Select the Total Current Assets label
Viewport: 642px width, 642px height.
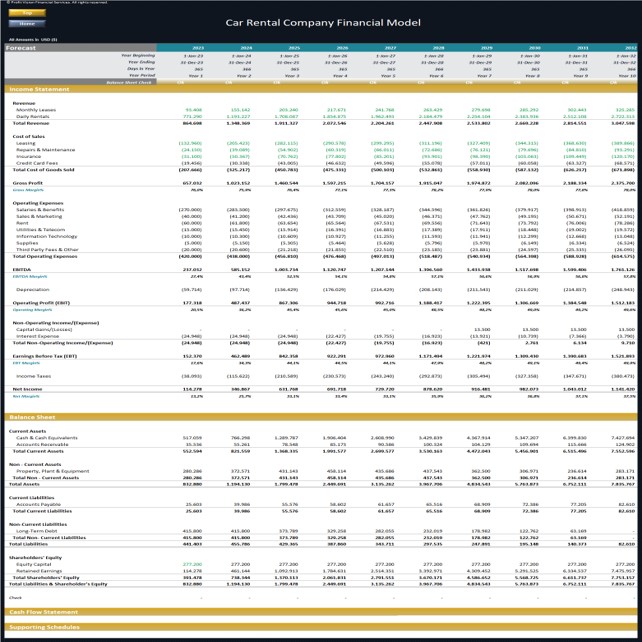click(38, 451)
